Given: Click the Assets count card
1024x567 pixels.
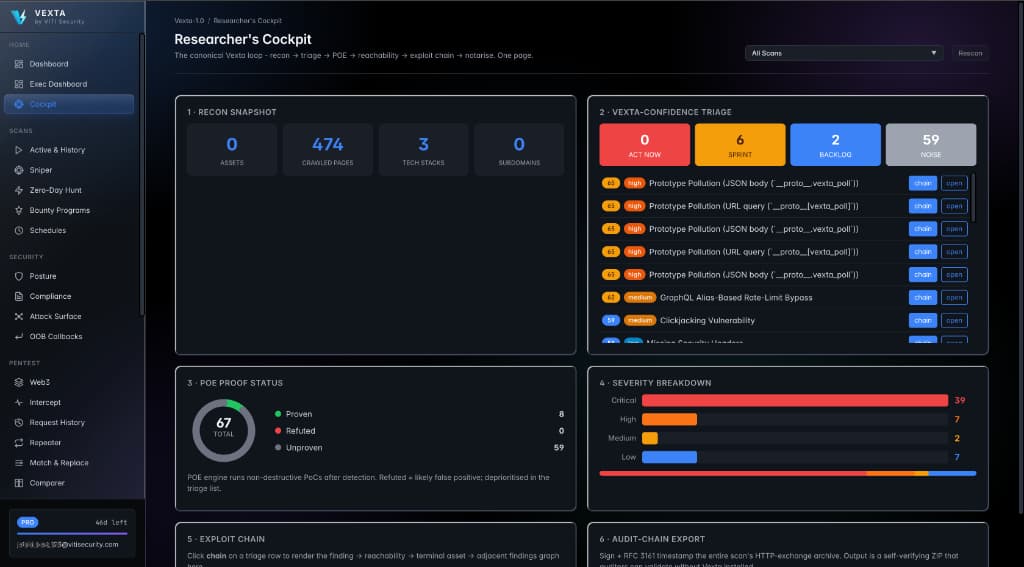Looking at the screenshot, I should click(232, 150).
